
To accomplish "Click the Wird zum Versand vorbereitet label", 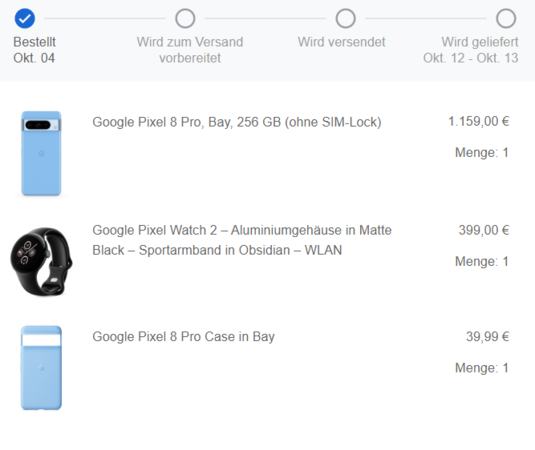I will click(x=190, y=50).
